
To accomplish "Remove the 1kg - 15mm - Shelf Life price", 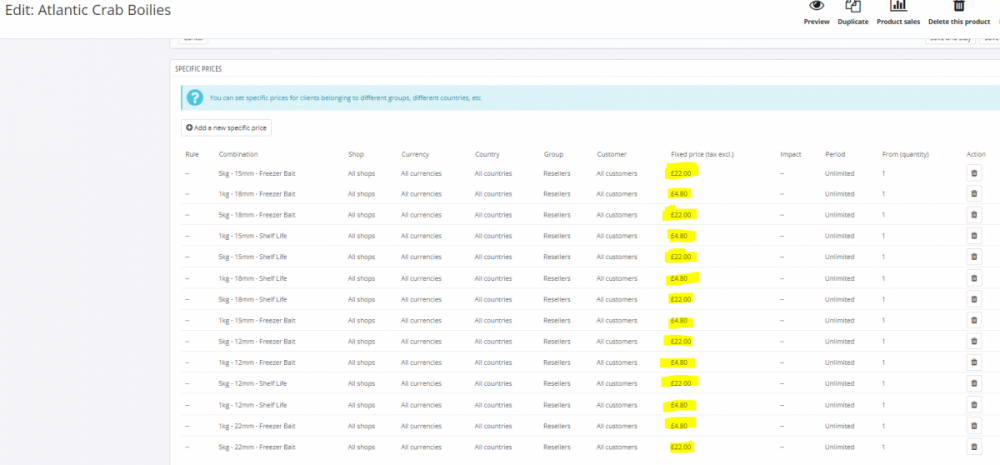I will tap(974, 236).
